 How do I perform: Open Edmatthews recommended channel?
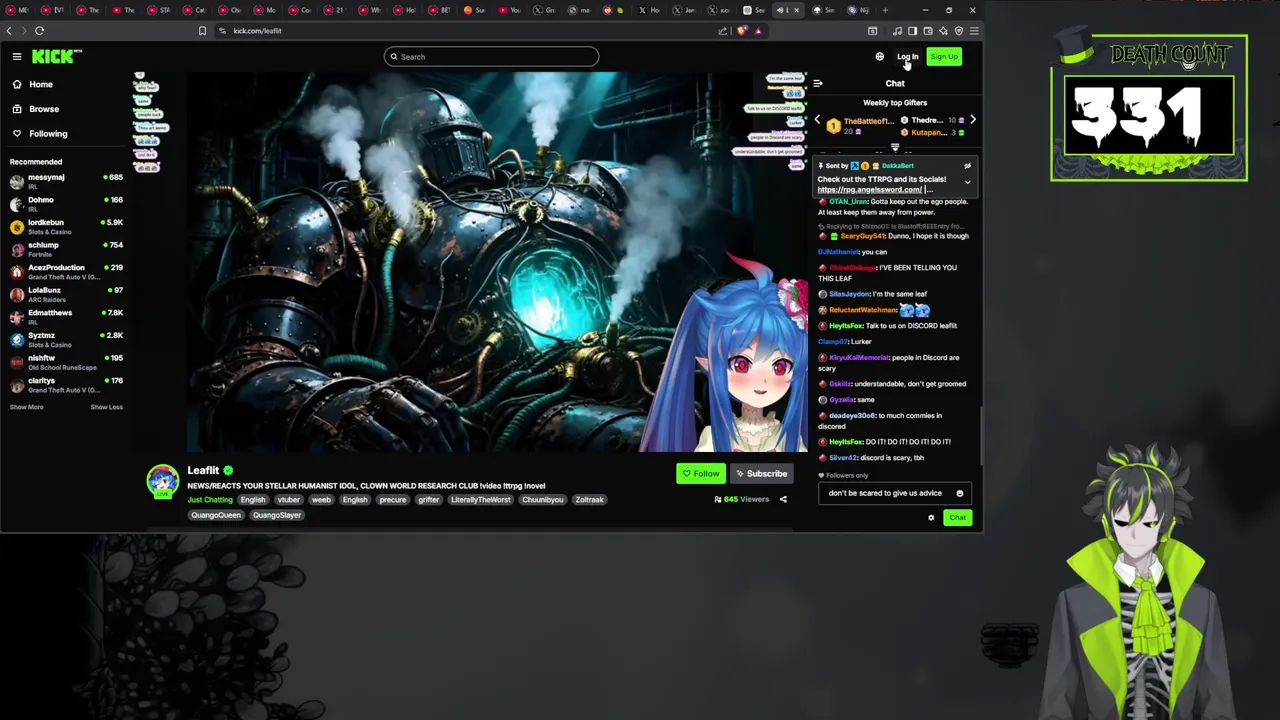click(x=66, y=317)
